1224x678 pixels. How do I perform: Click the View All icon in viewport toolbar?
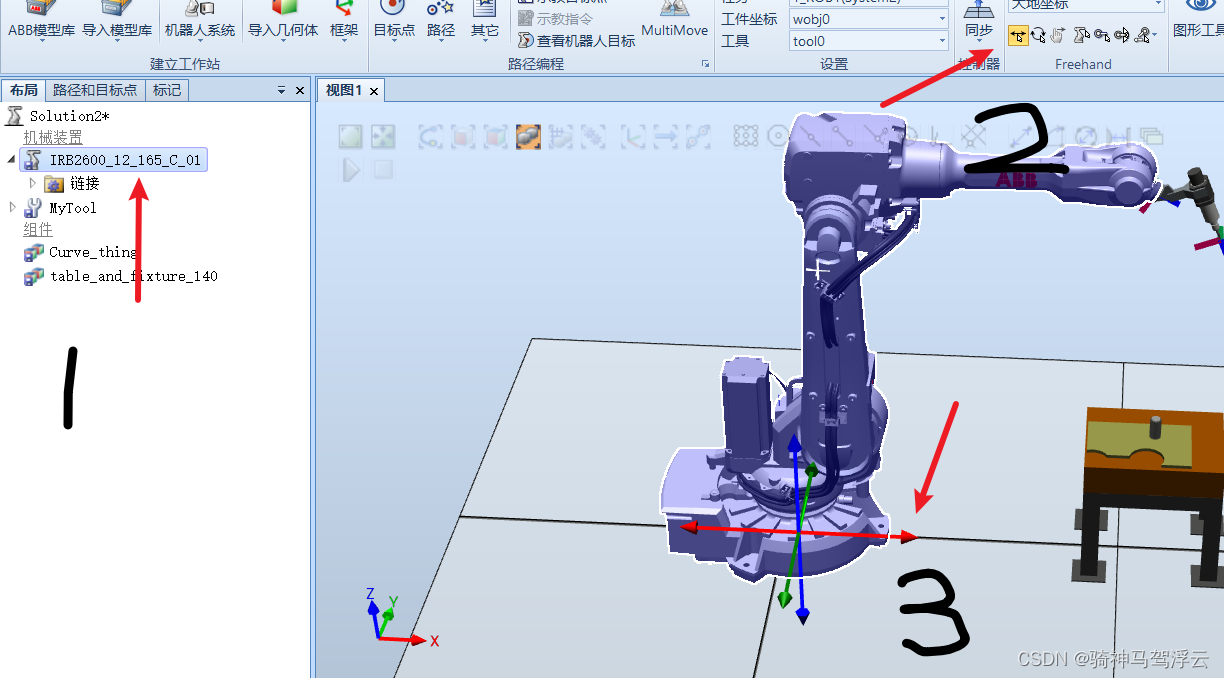click(349, 136)
